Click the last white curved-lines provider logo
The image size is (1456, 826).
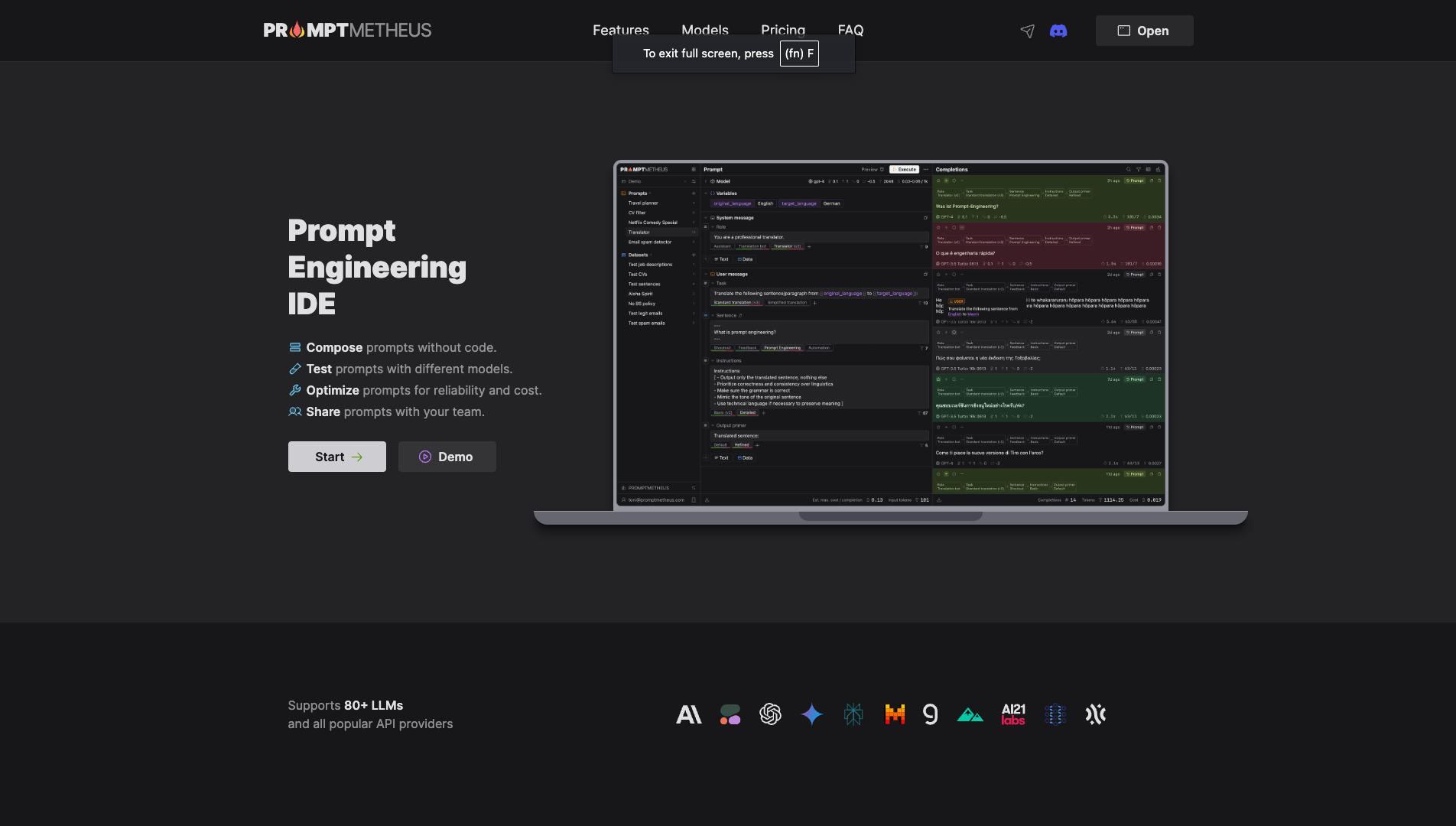1096,714
